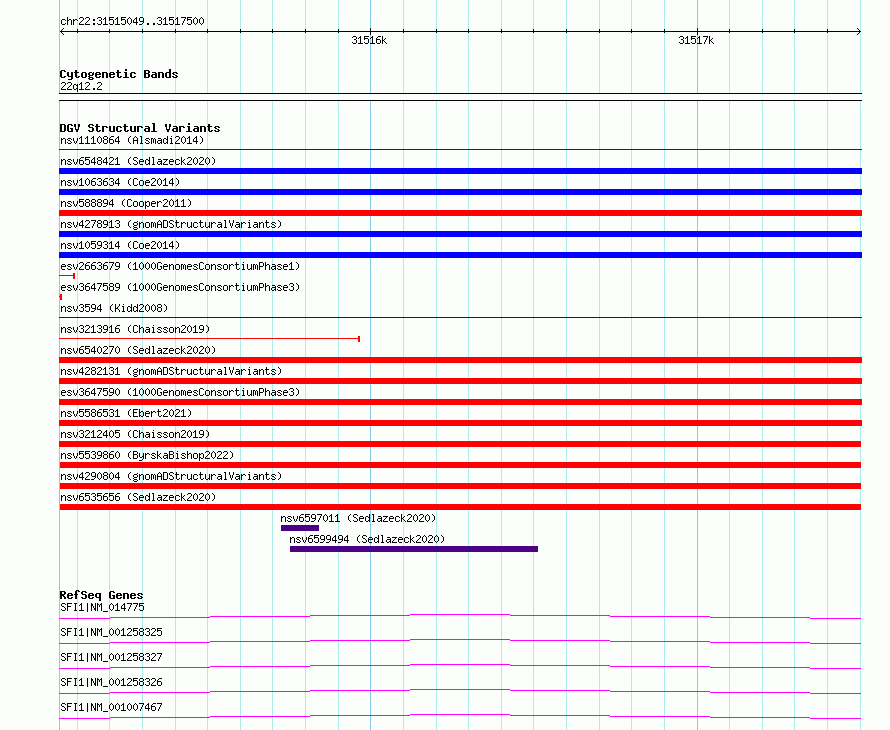Click esv2663679 (1000GenomesConsortiumPhase1) label
The image size is (890, 730).
180,266
